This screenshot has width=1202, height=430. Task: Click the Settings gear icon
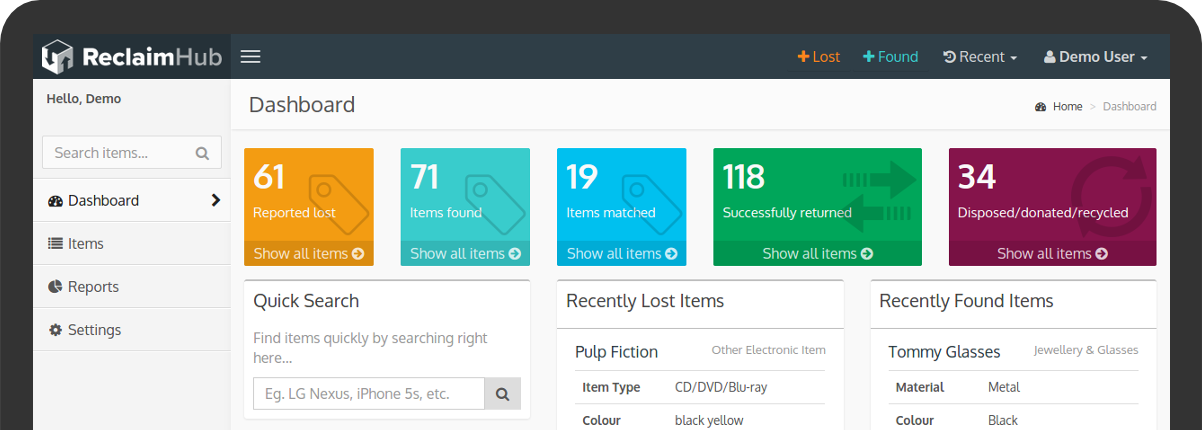55,330
